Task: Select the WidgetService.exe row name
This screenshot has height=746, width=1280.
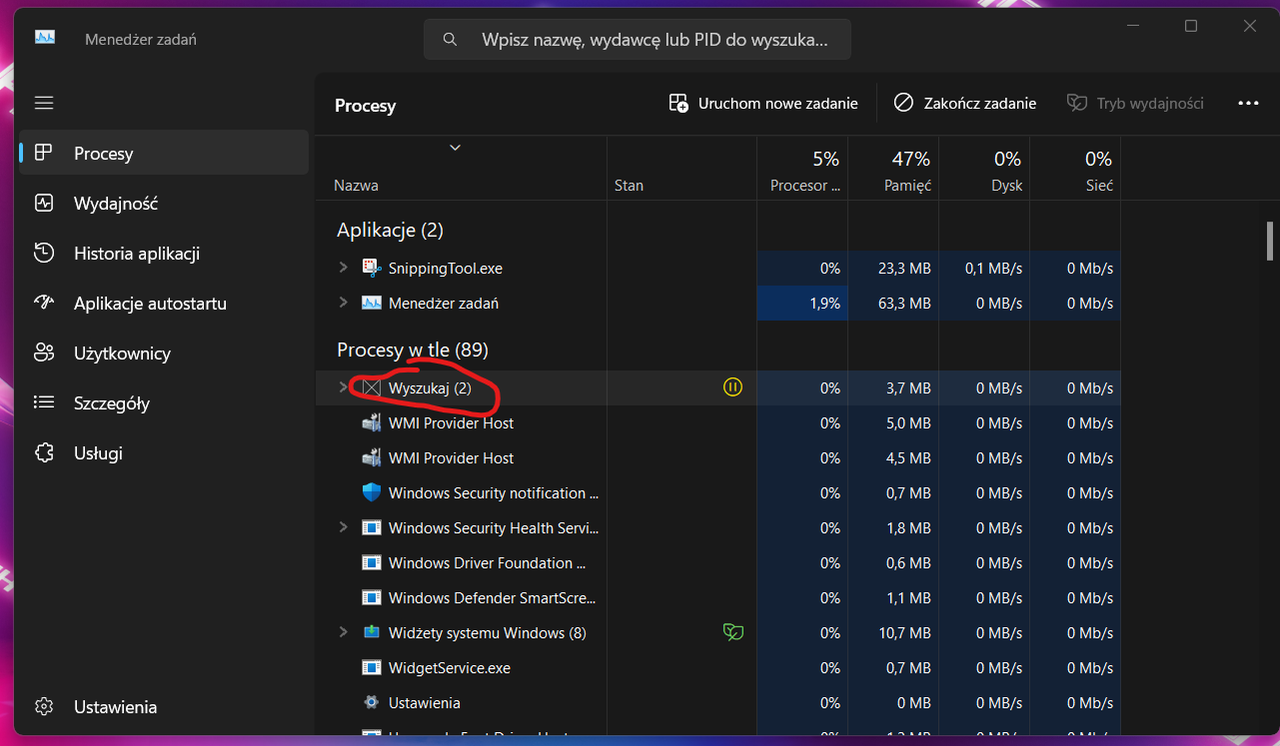Action: click(x=450, y=668)
